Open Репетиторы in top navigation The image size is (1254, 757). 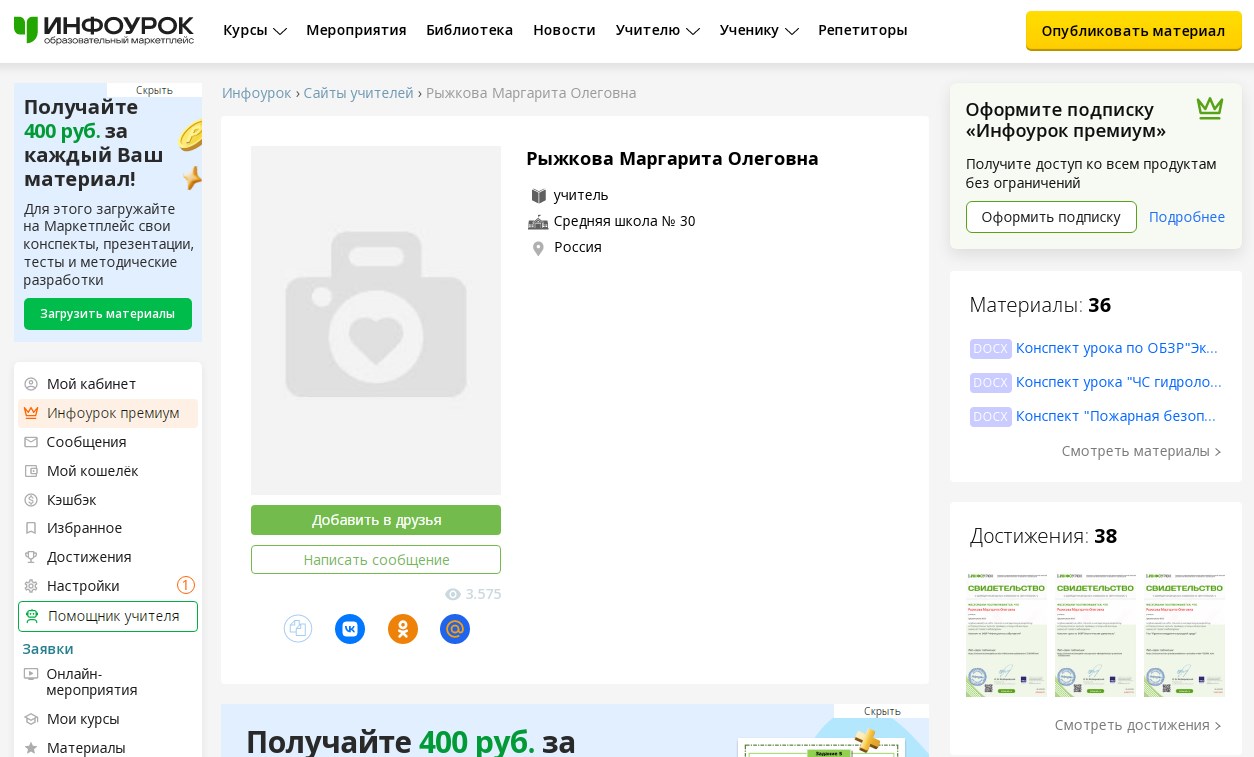pos(862,30)
